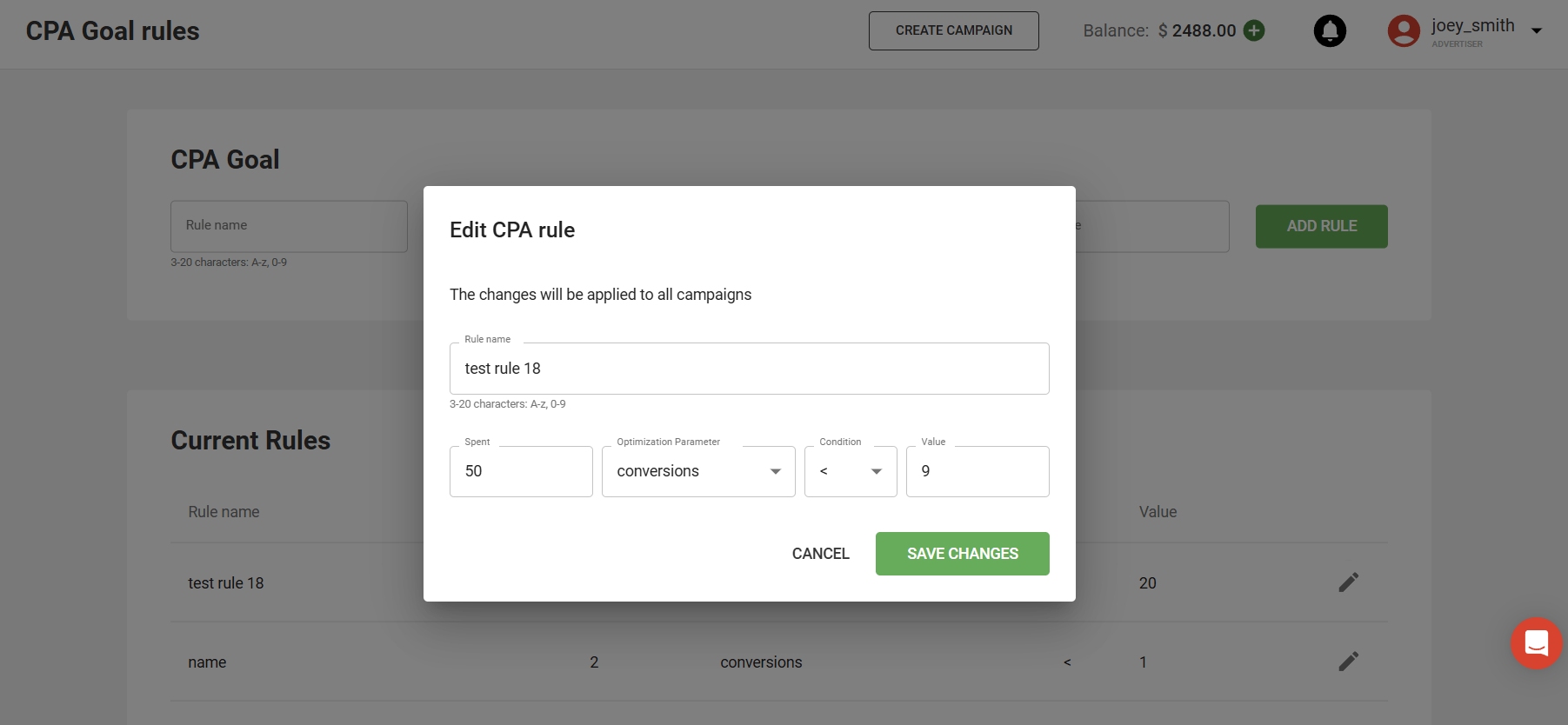Click the Create Campaign button

[x=953, y=30]
